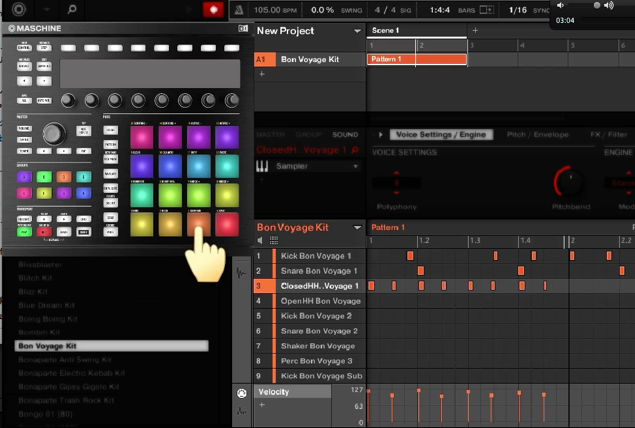Mute system volume speaker icon
The image size is (635, 428).
[560, 5]
